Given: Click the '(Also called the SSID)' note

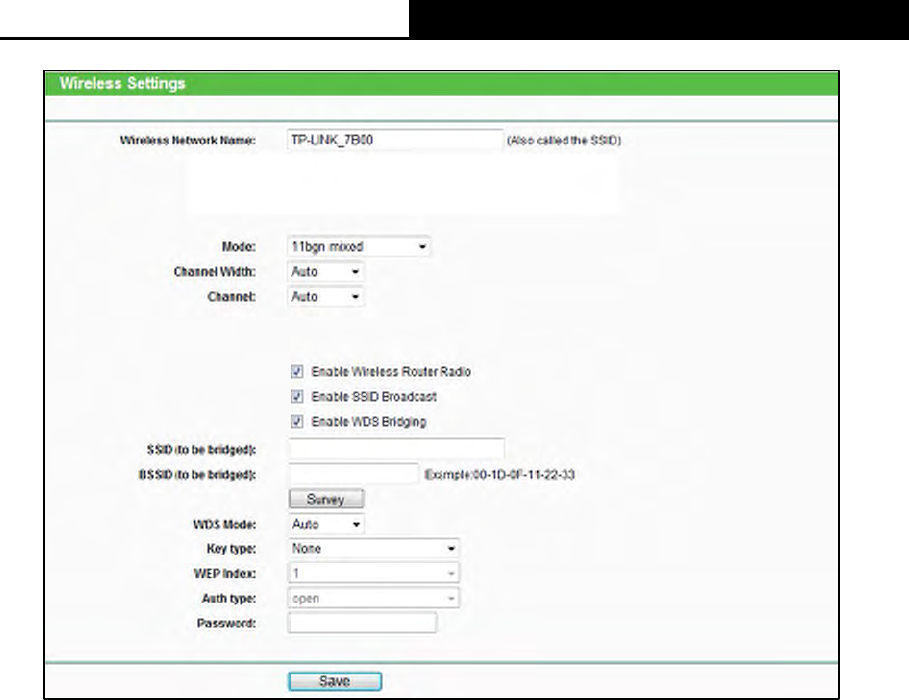Looking at the screenshot, I should [564, 140].
